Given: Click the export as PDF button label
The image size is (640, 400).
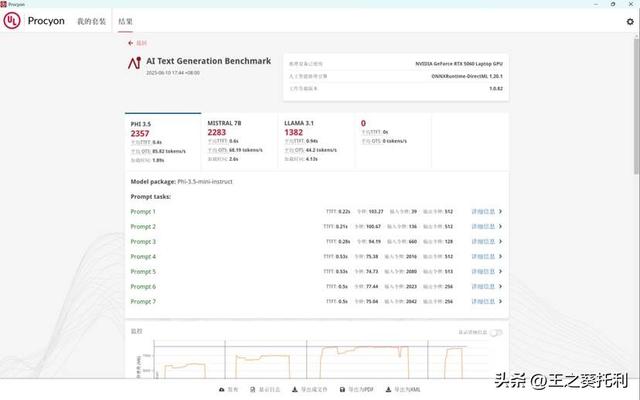Looking at the screenshot, I should click(x=361, y=390).
